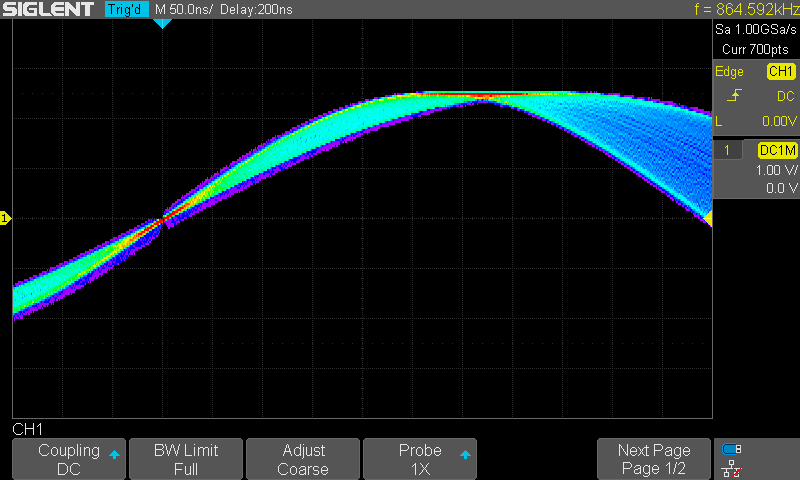Go to Next Page 1/2
Screen dimensions: 800x480
[654, 459]
